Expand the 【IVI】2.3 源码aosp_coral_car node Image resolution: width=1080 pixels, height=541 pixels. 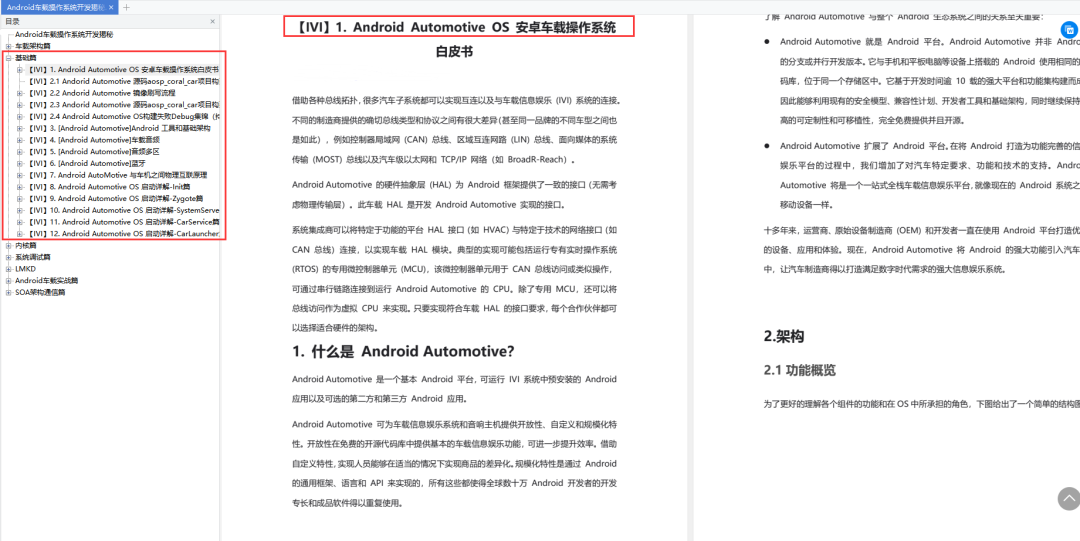19,104
